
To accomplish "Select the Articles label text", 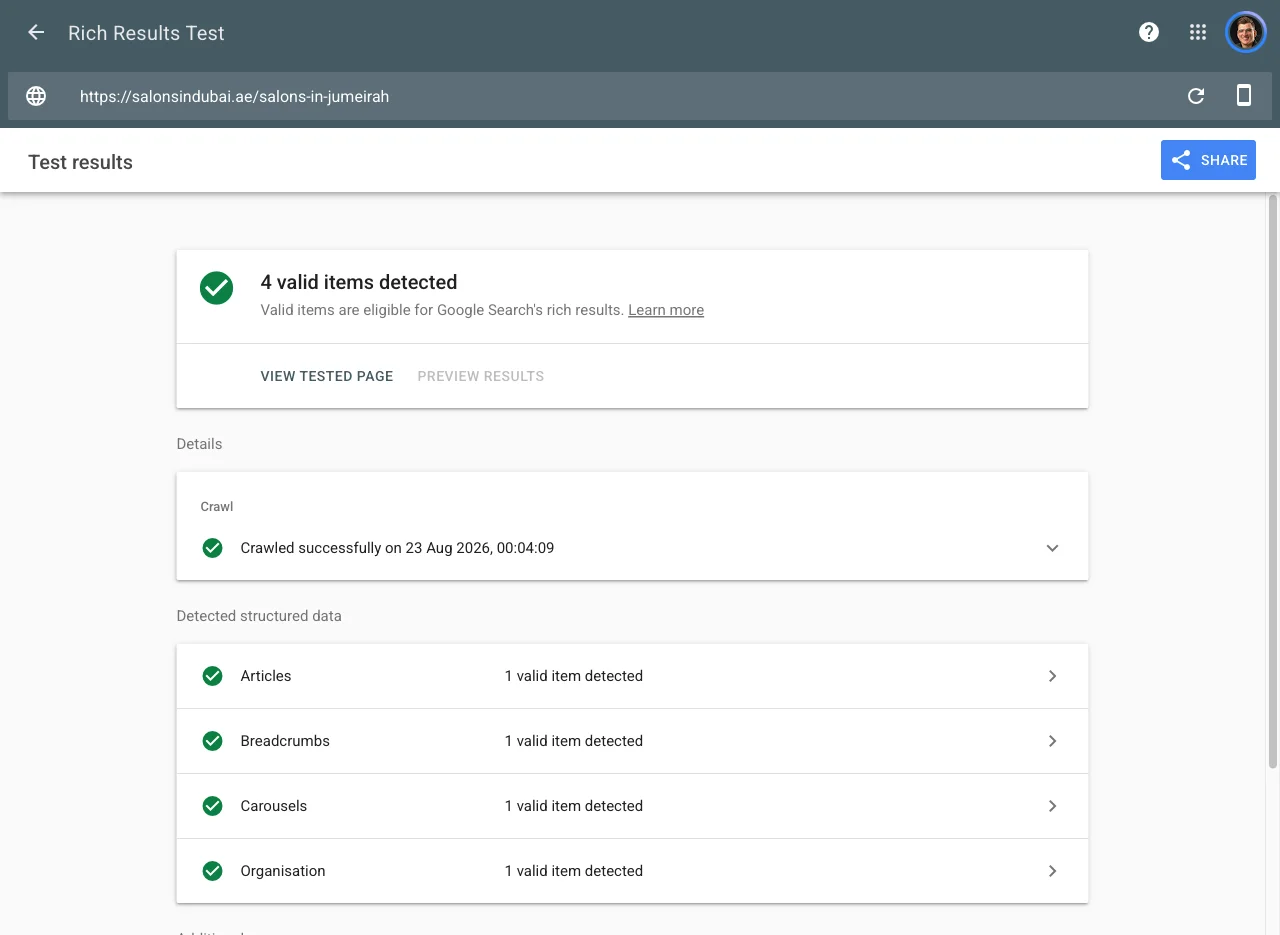I will click(x=266, y=676).
